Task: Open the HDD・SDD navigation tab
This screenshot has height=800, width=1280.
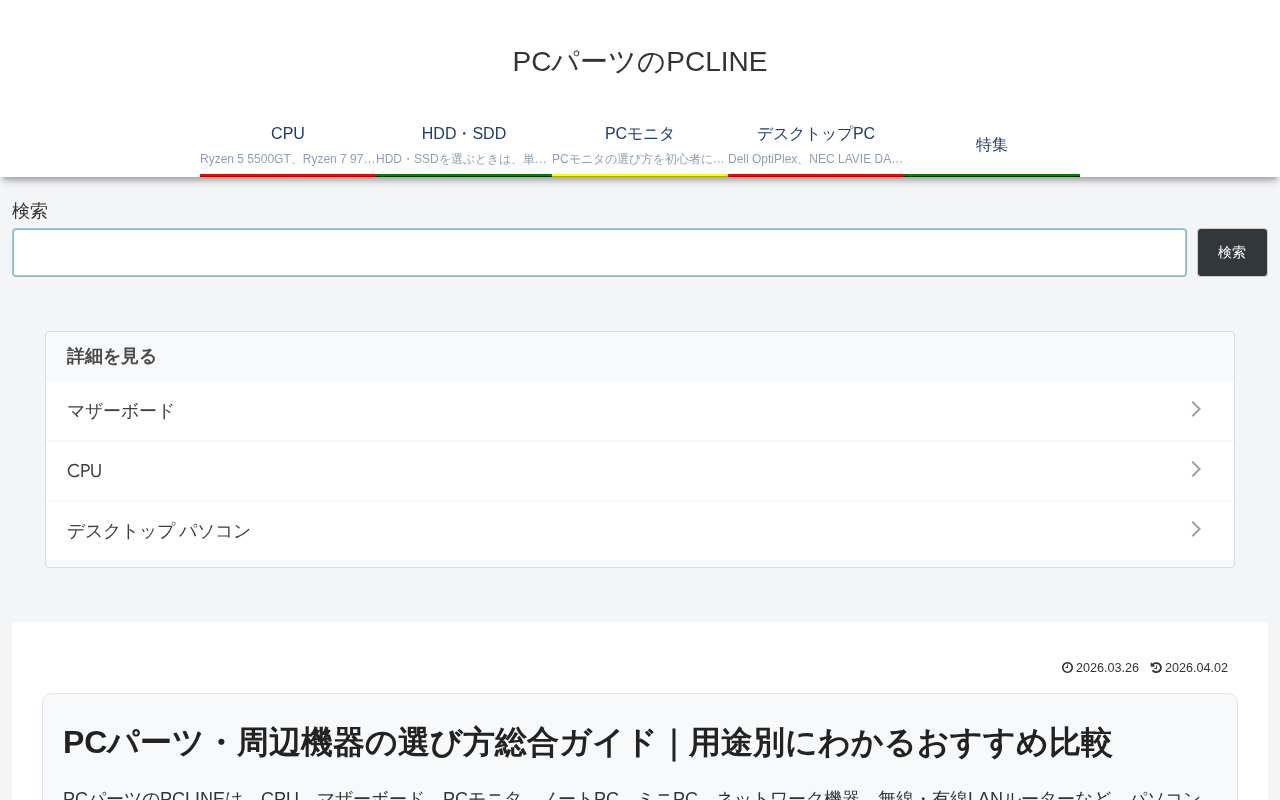Action: click(464, 145)
